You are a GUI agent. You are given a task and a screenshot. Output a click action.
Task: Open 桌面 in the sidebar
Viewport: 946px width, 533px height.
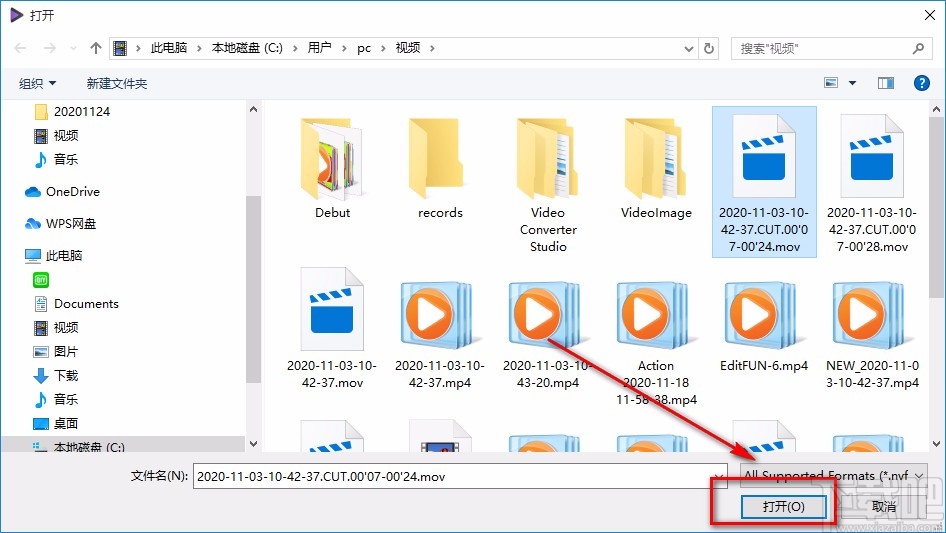57,424
